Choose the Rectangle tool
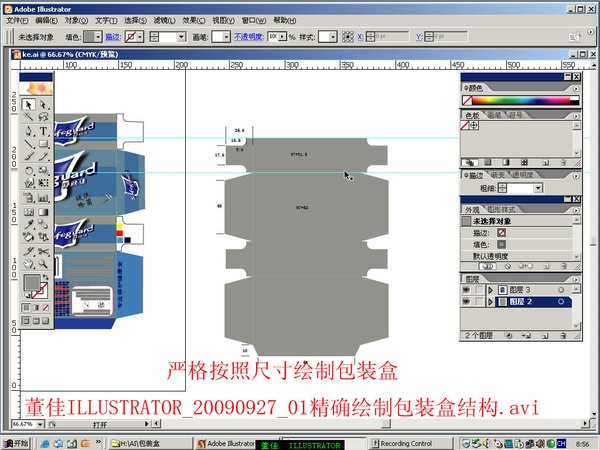600x450 pixels. point(44,143)
